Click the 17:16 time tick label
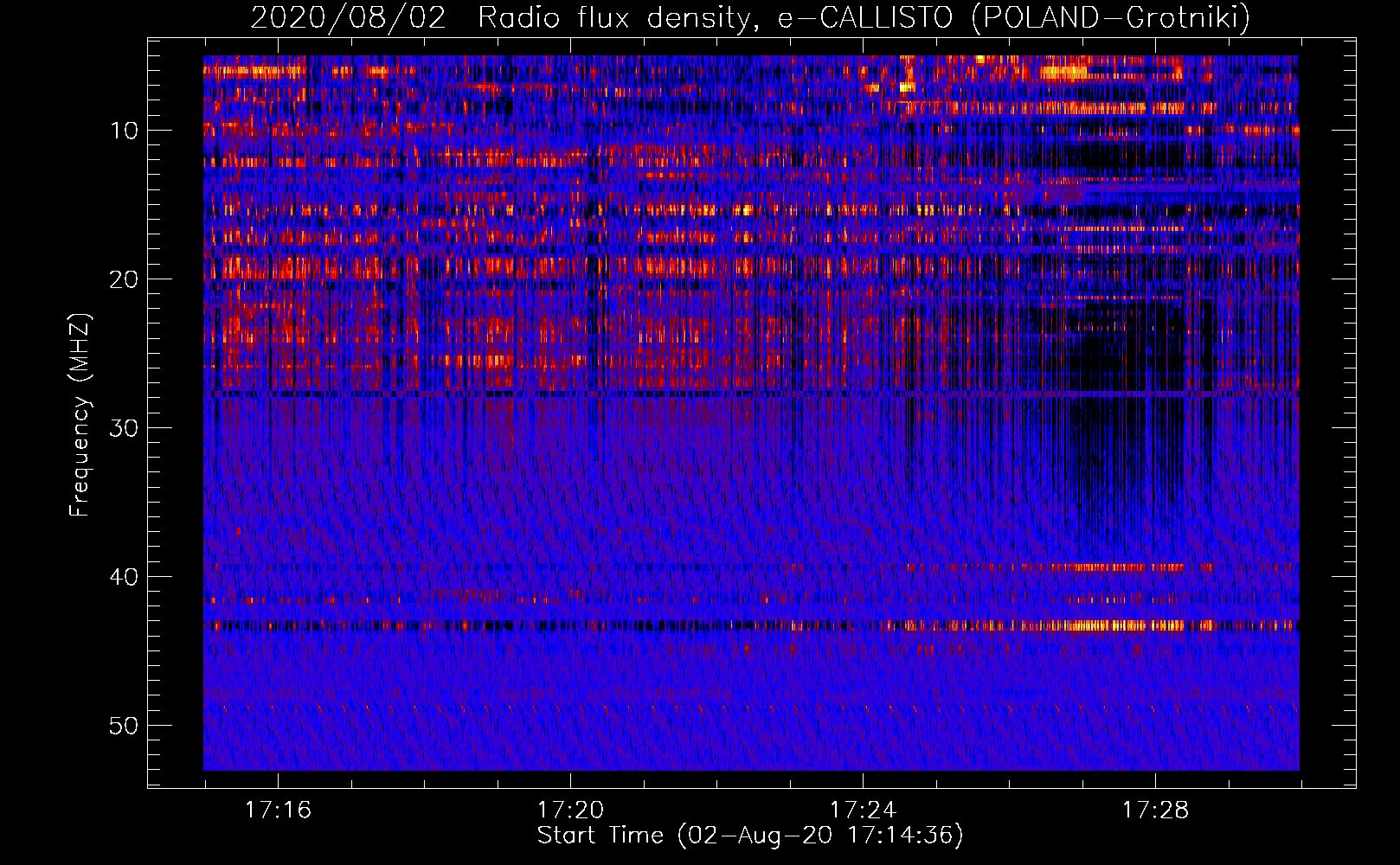 pyautogui.click(x=278, y=811)
